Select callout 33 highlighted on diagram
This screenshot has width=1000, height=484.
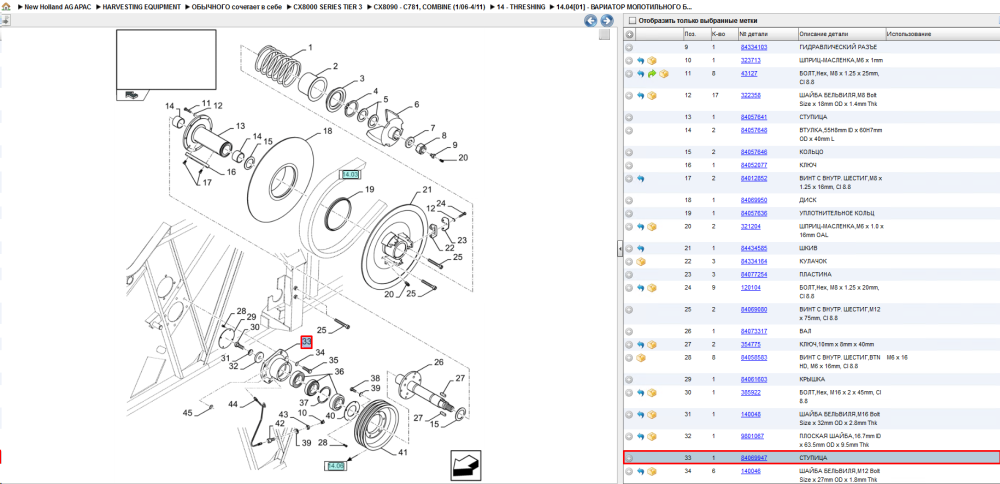307,342
